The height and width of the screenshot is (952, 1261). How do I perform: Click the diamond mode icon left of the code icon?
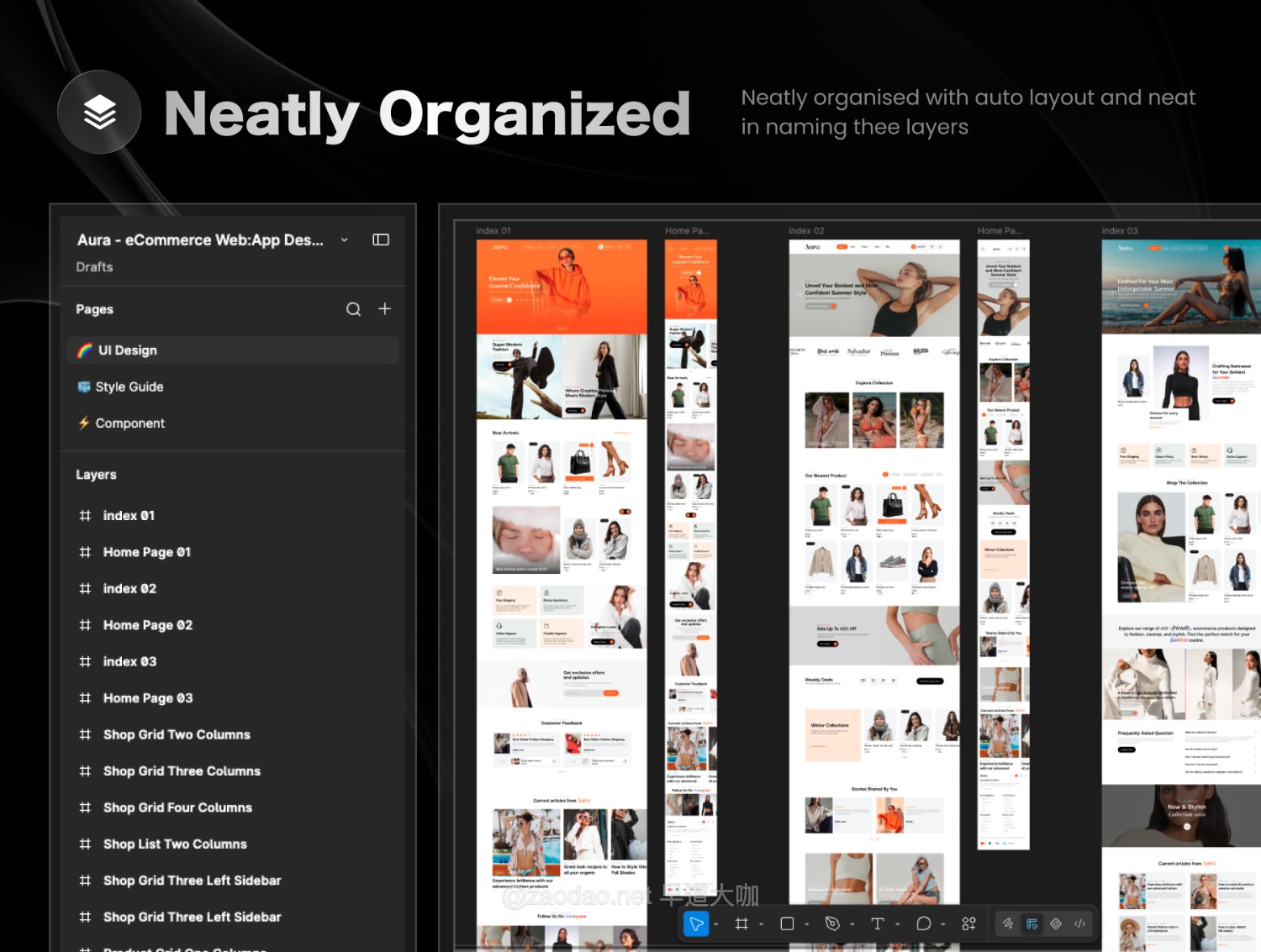(x=1056, y=924)
